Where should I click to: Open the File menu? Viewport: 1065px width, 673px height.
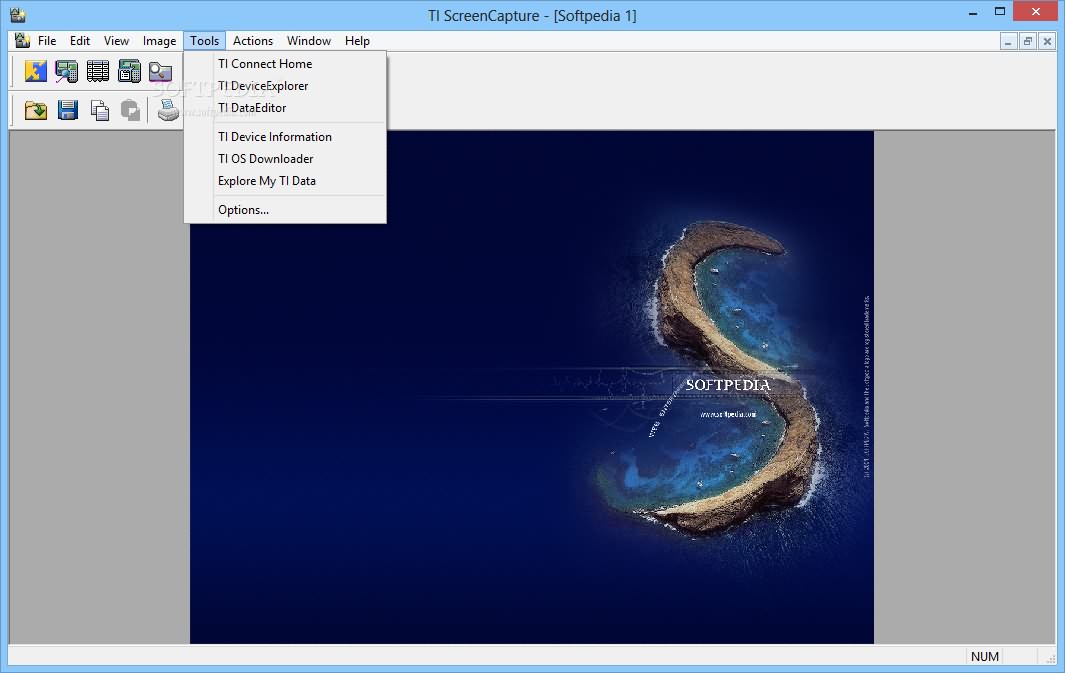click(x=47, y=41)
